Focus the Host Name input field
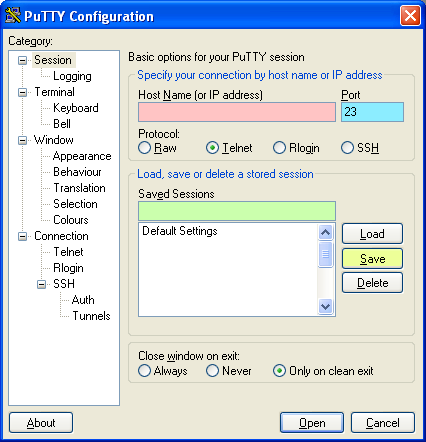 point(237,112)
